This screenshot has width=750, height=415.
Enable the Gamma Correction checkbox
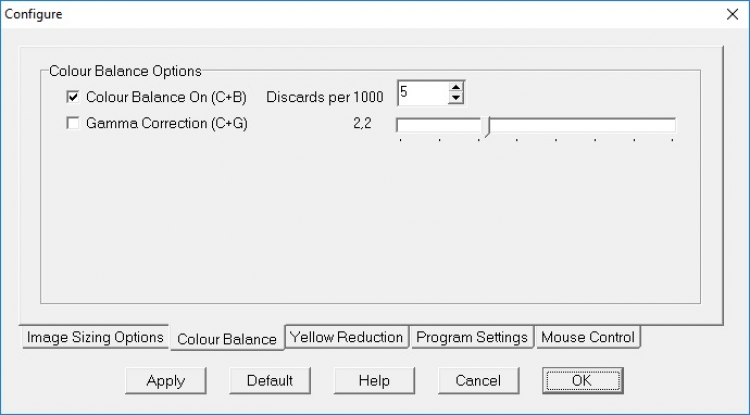(72, 124)
